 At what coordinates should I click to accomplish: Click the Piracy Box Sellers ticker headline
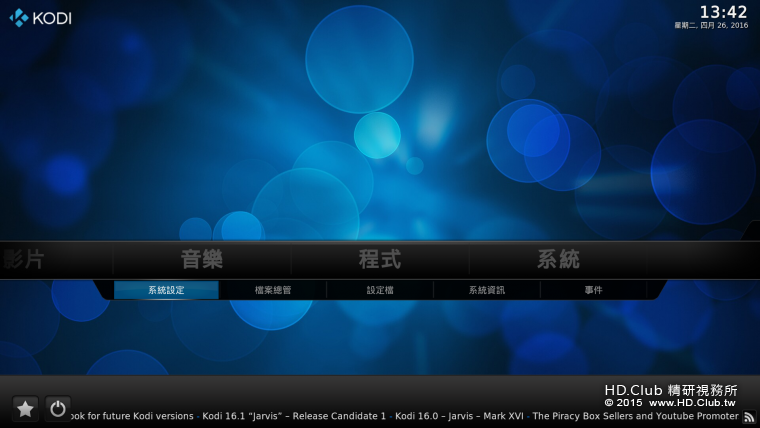tap(635, 416)
